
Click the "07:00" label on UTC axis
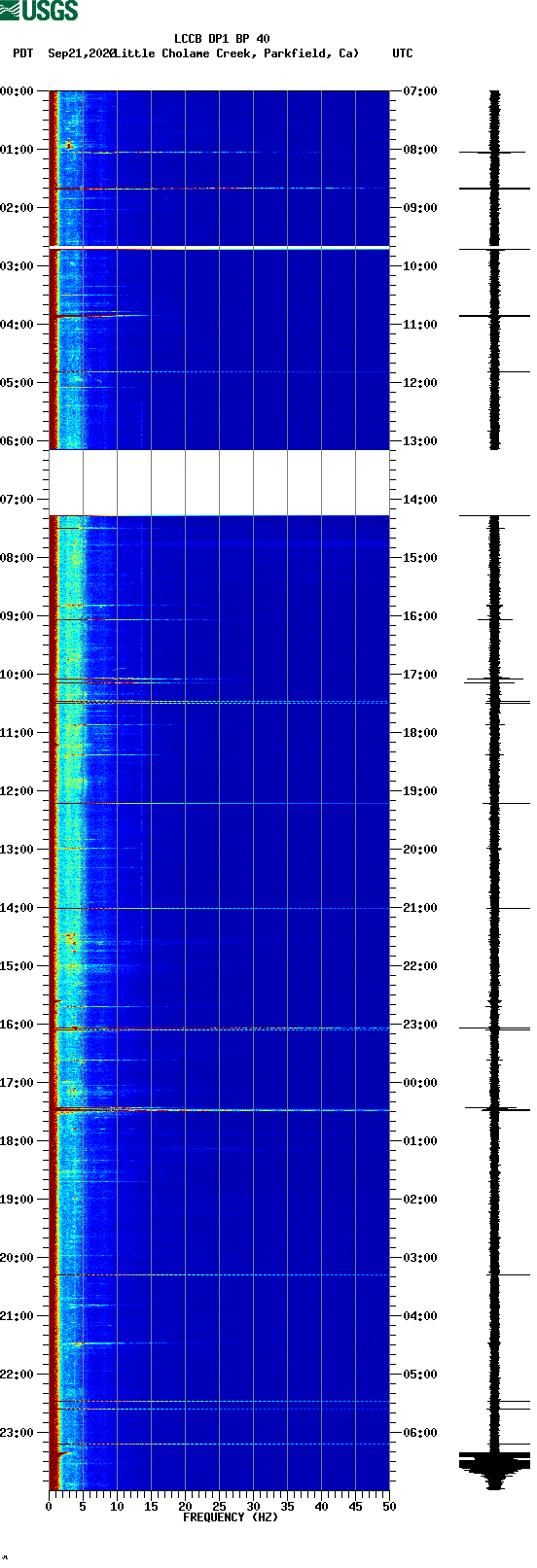420,91
